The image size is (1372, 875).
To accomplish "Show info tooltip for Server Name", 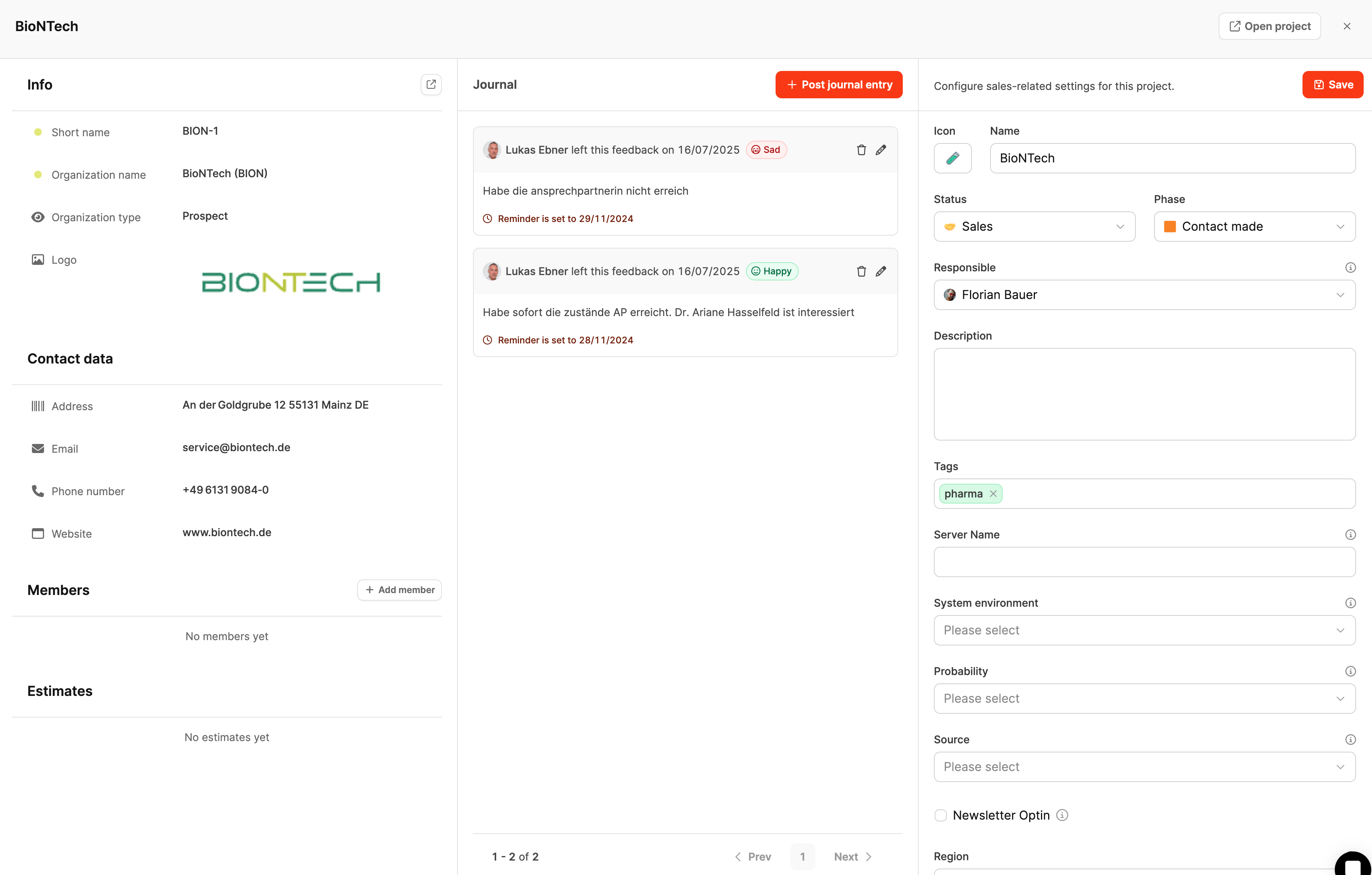I will click(x=1350, y=534).
